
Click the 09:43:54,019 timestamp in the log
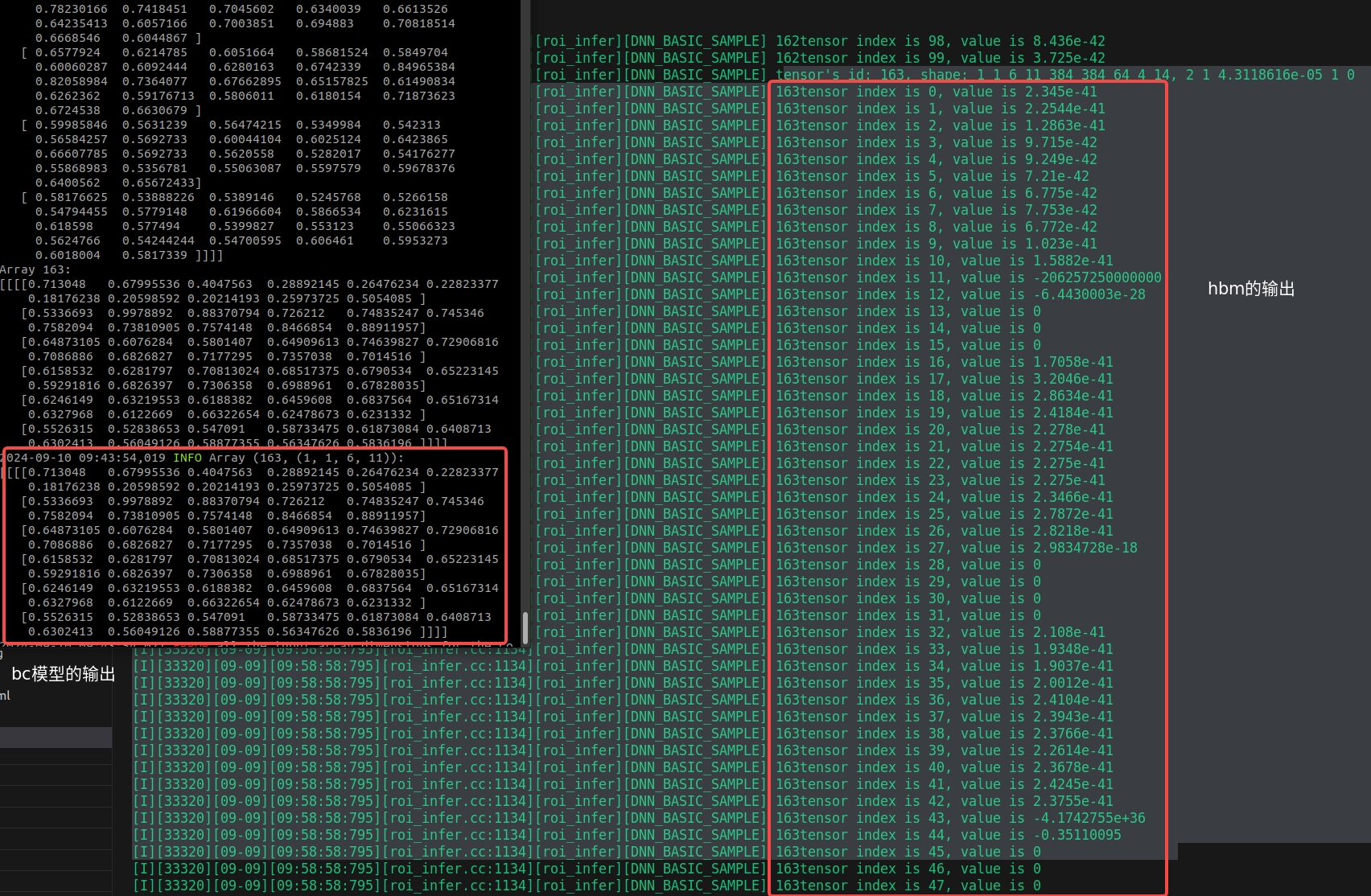click(x=126, y=458)
